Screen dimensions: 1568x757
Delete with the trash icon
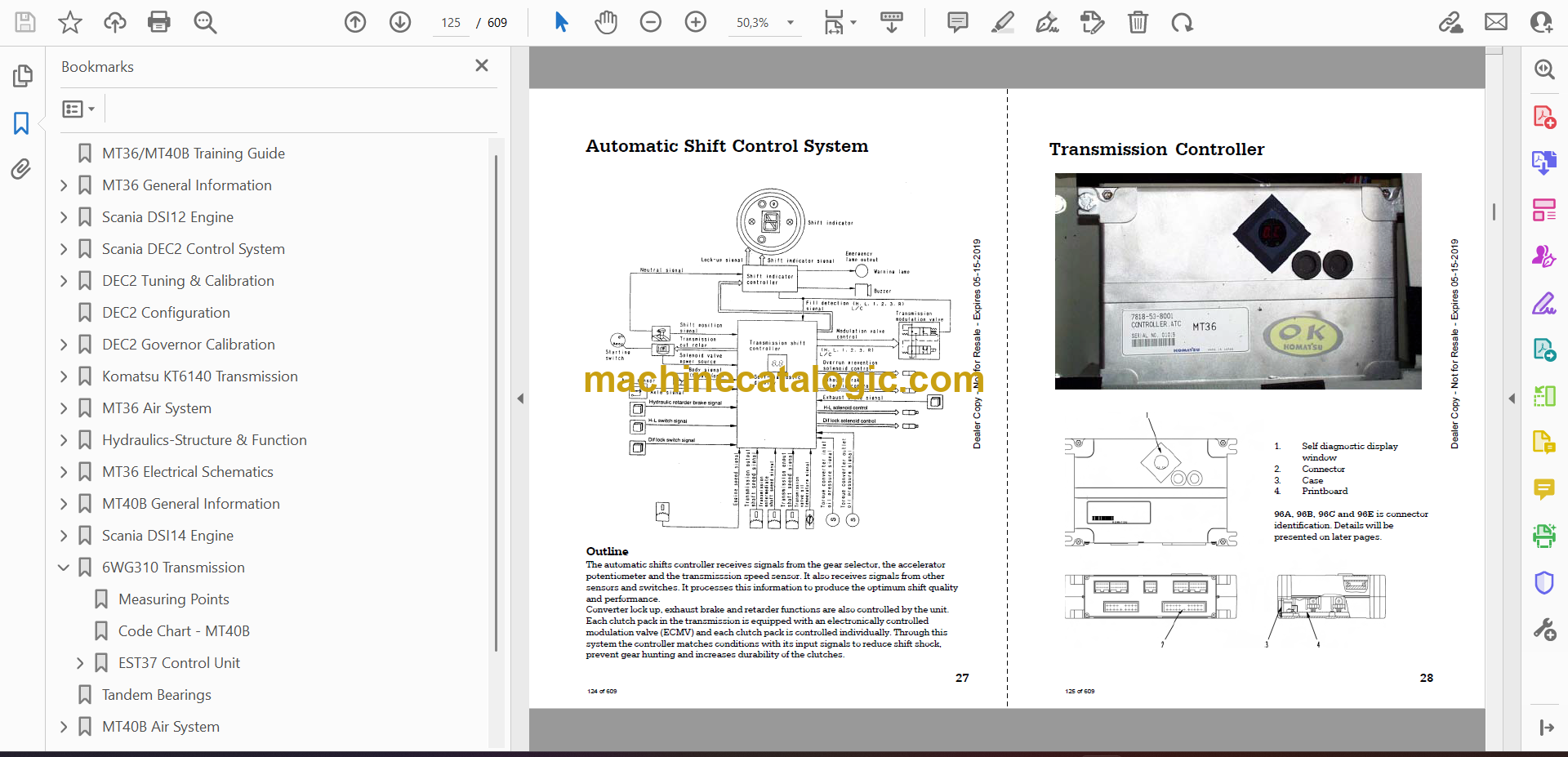click(x=1138, y=22)
